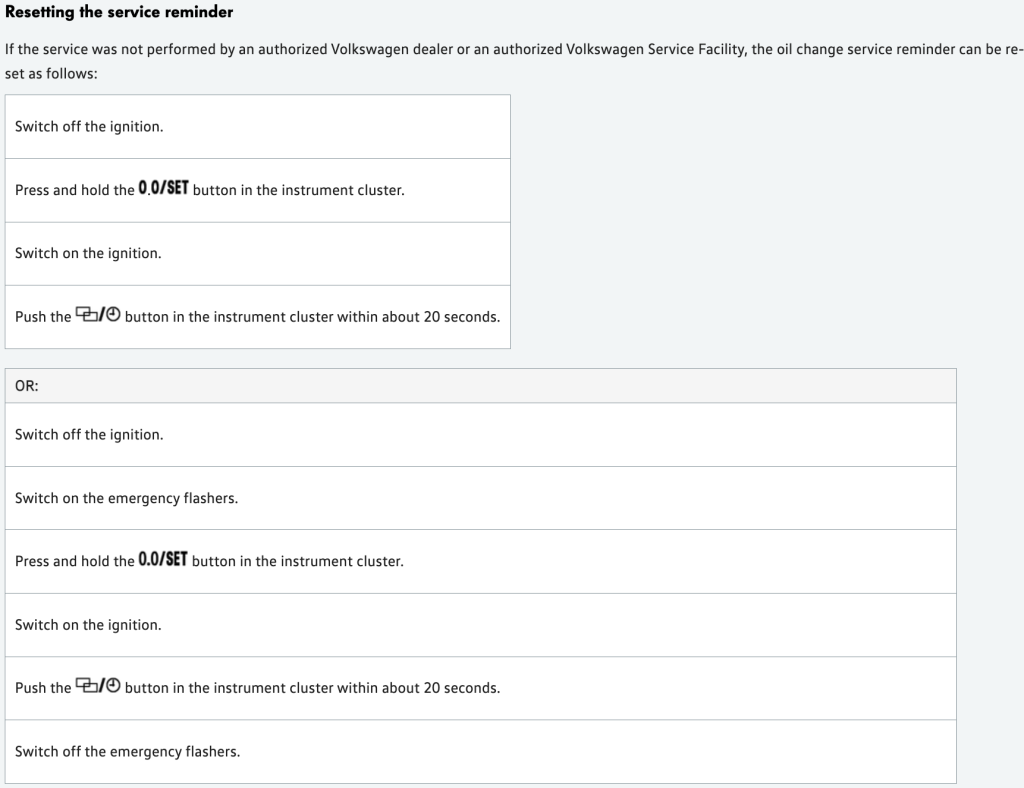
Task: Click 'Switch on the ignition.' in the first table
Action: (x=88, y=253)
